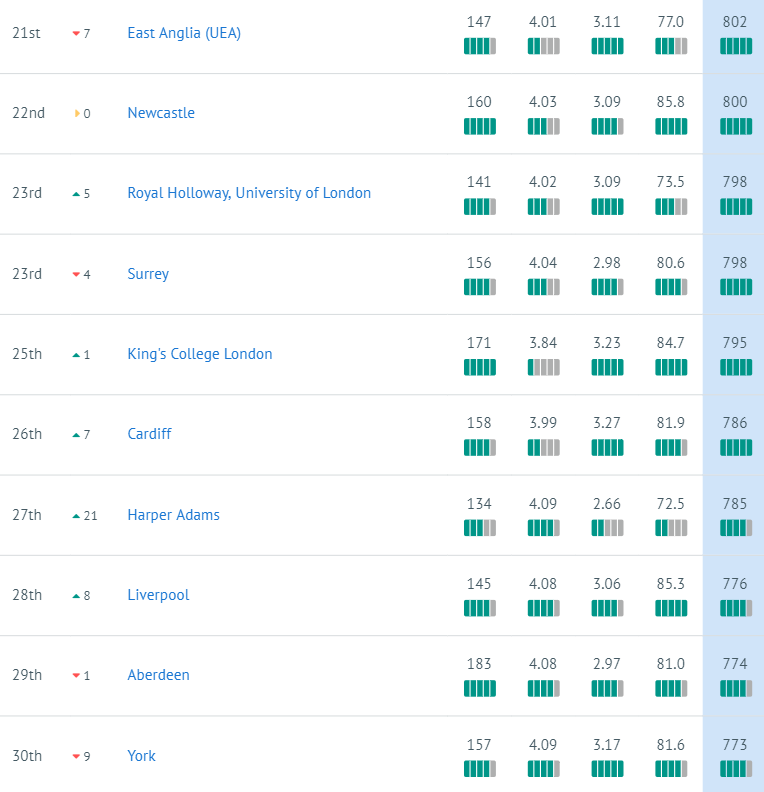
Task: Click the bar indicator under Harper Adams 134
Action: pyautogui.click(x=480, y=528)
